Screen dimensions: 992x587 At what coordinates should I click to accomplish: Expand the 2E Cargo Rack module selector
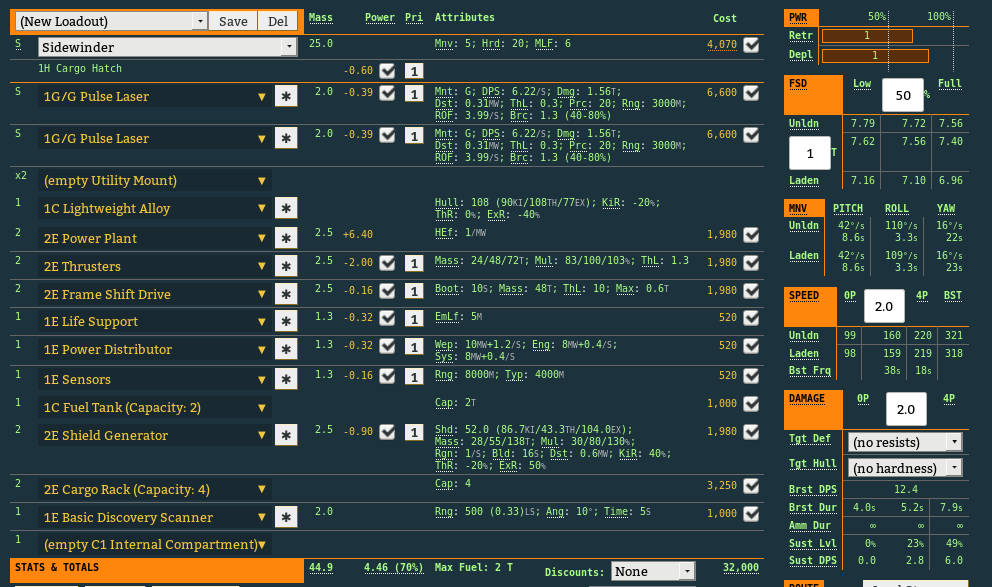[x=155, y=490]
